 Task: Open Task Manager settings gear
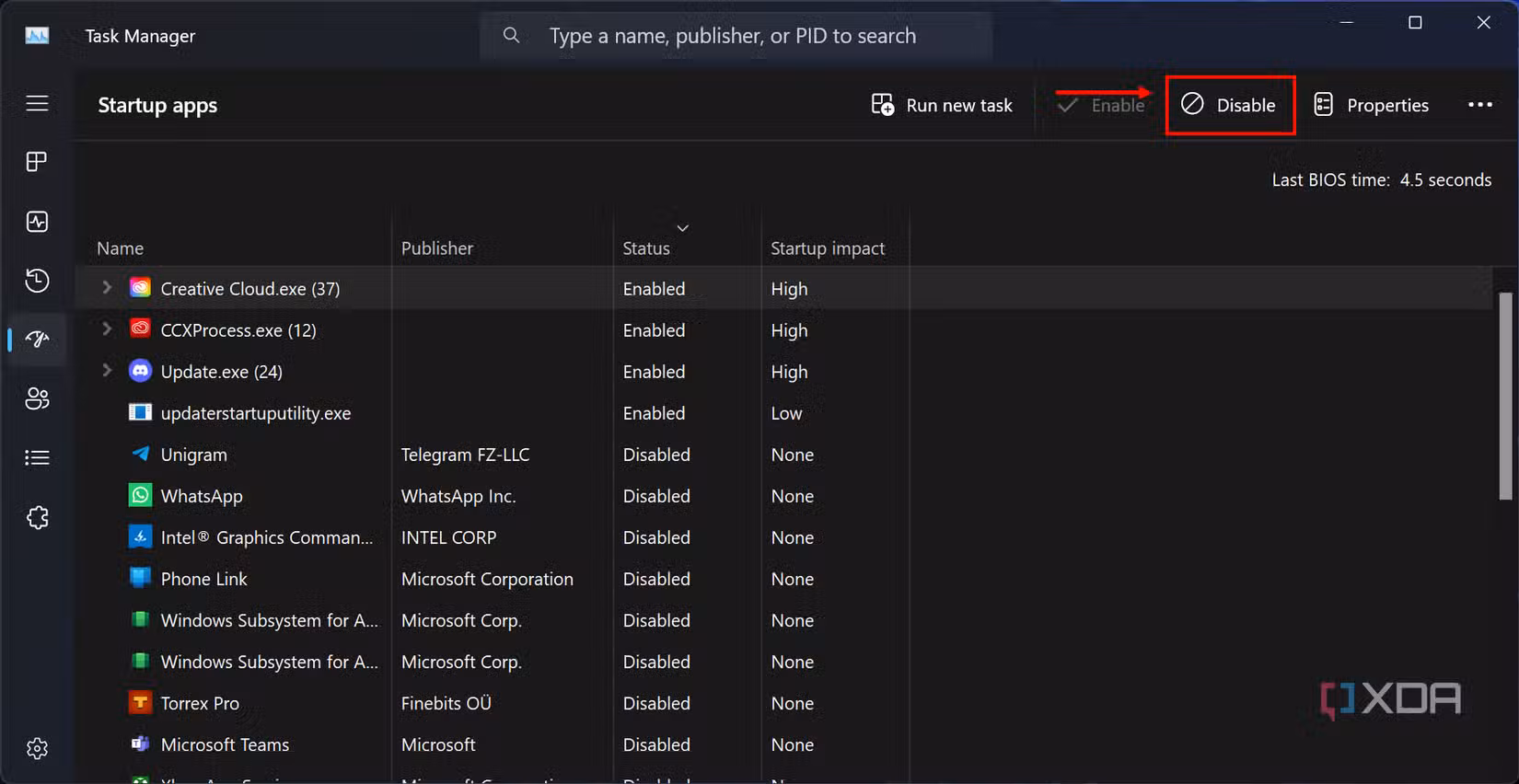pyautogui.click(x=37, y=748)
